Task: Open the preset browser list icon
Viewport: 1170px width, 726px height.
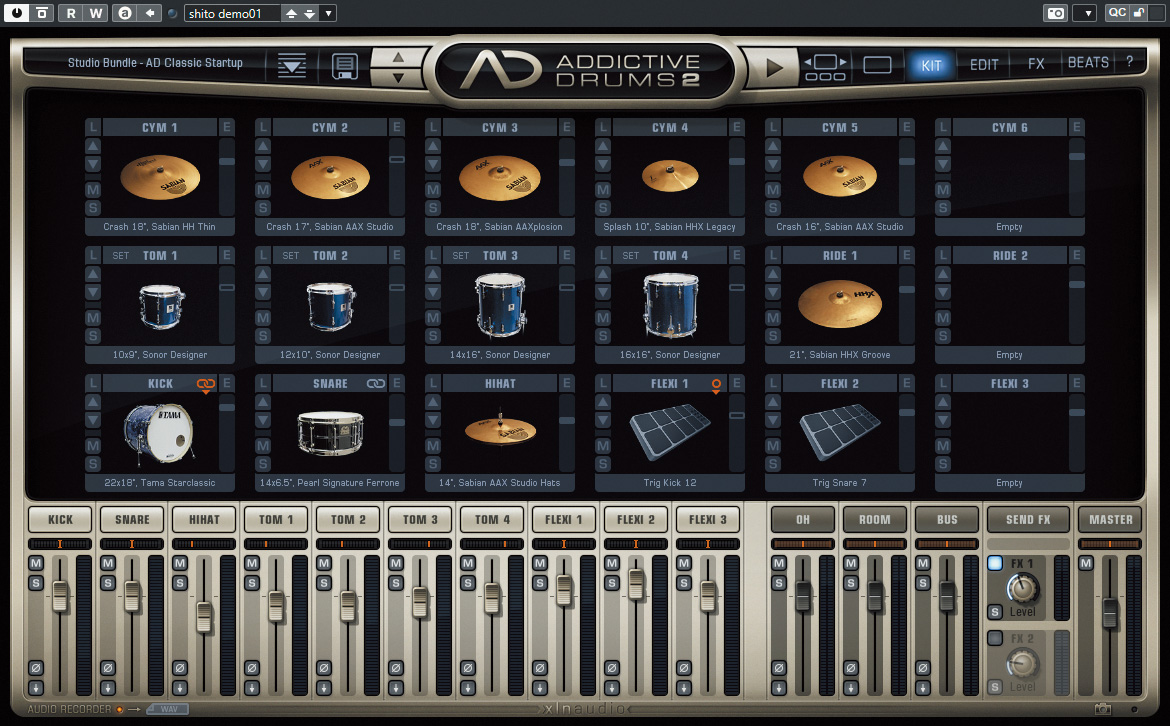Action: (x=292, y=66)
